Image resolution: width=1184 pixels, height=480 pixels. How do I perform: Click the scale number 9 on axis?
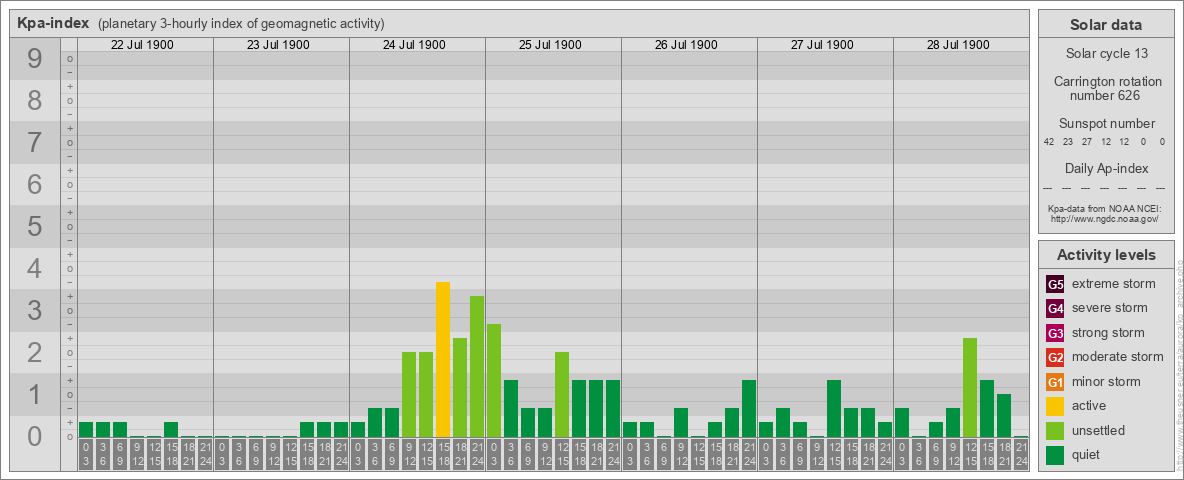coord(35,59)
